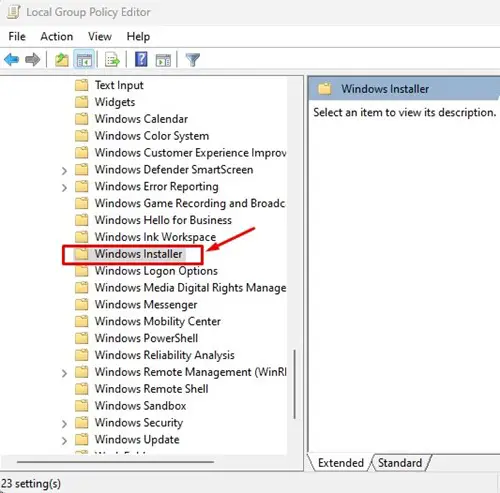Viewport: 500px width, 493px height.
Task: Go back with the blue Back arrow
Action: tap(11, 60)
